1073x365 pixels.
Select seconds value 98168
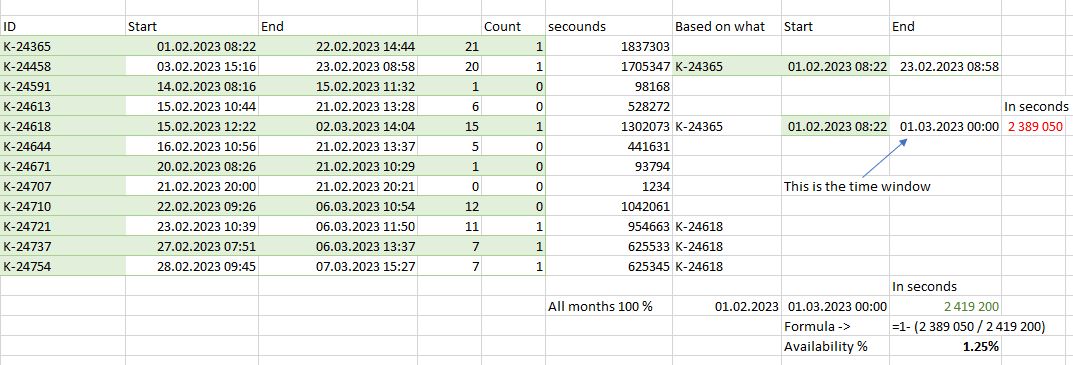[608, 86]
